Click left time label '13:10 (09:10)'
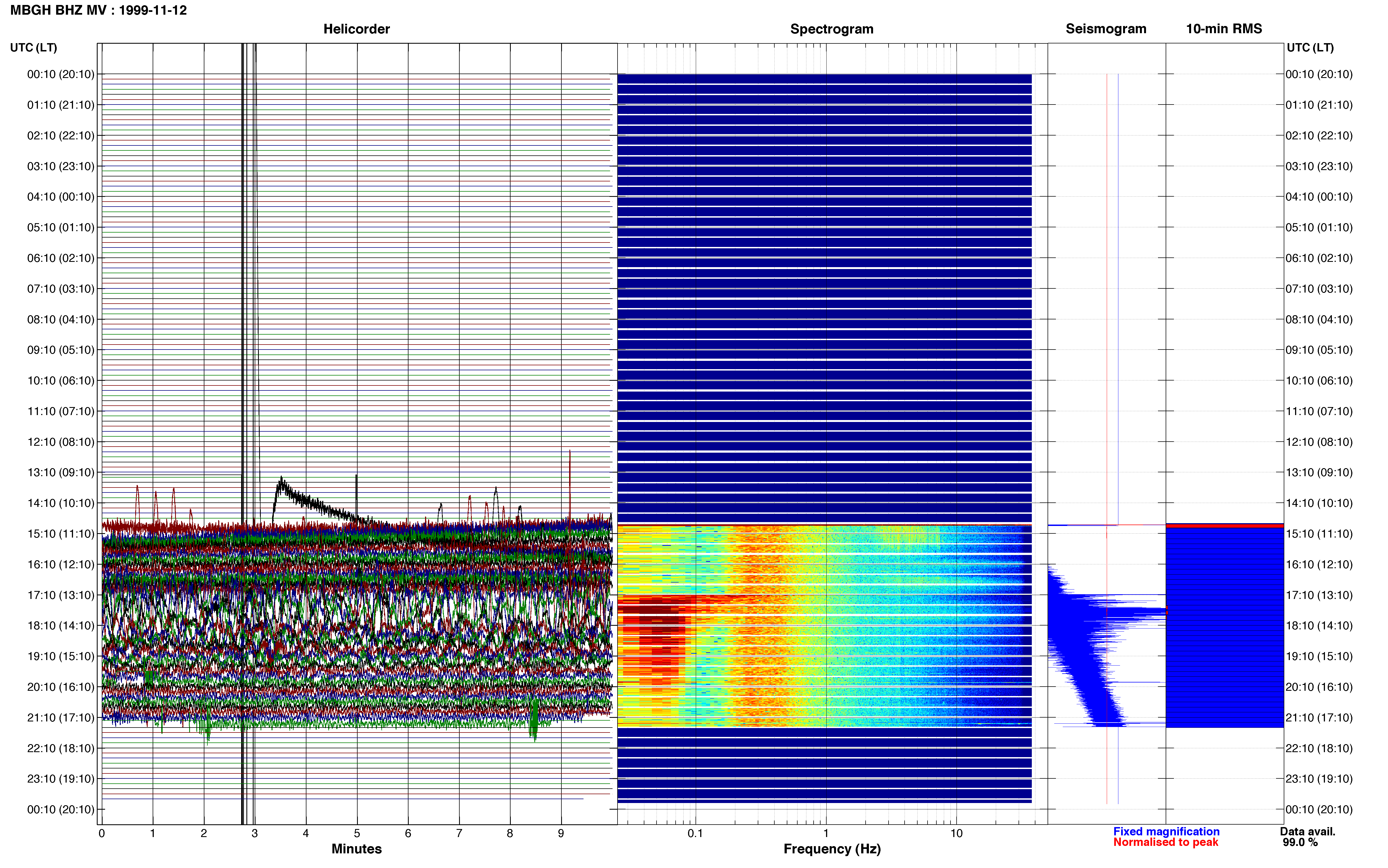This screenshot has height=868, width=1388. pyautogui.click(x=61, y=473)
